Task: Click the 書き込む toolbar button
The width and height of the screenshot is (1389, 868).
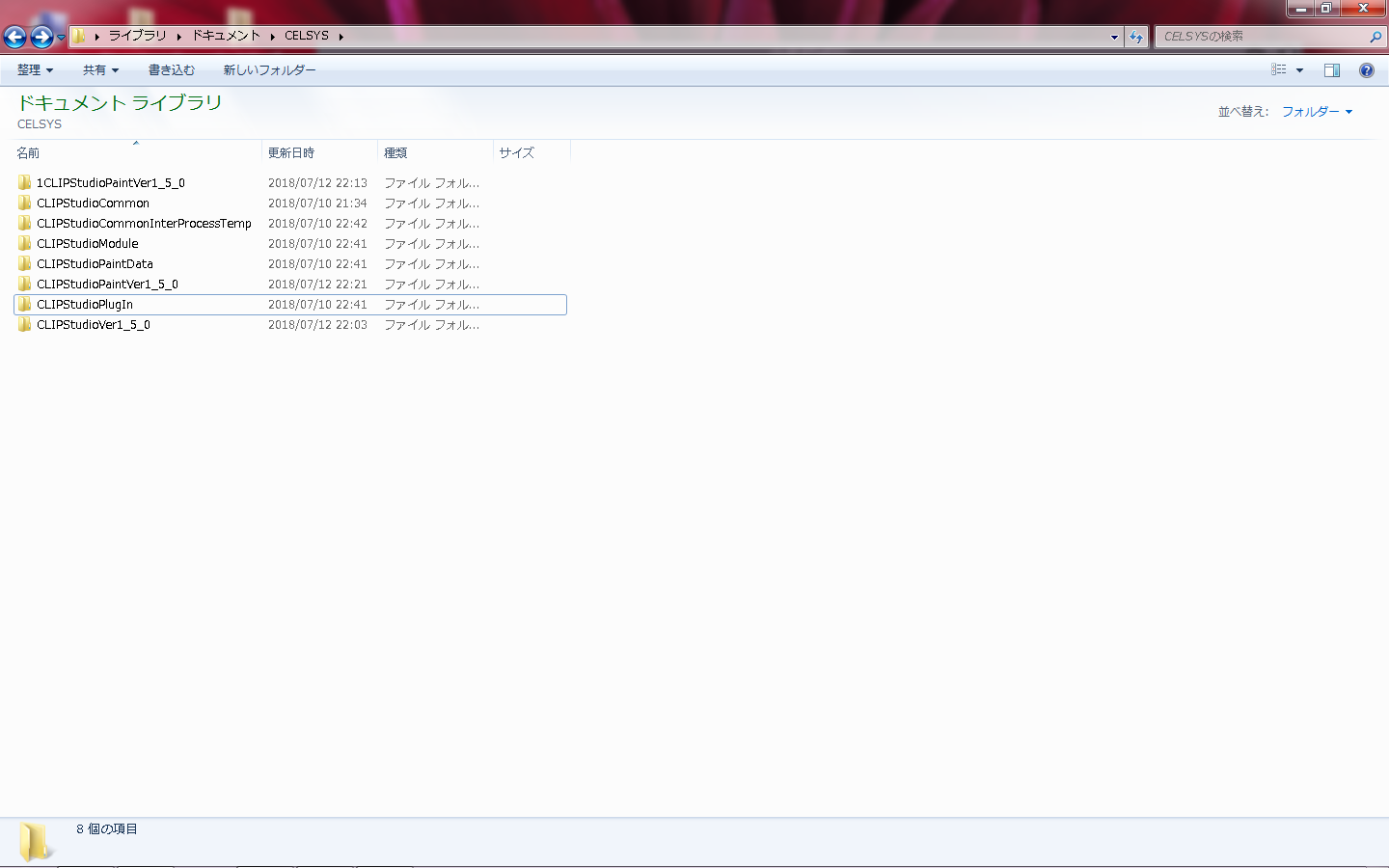Action: click(172, 70)
